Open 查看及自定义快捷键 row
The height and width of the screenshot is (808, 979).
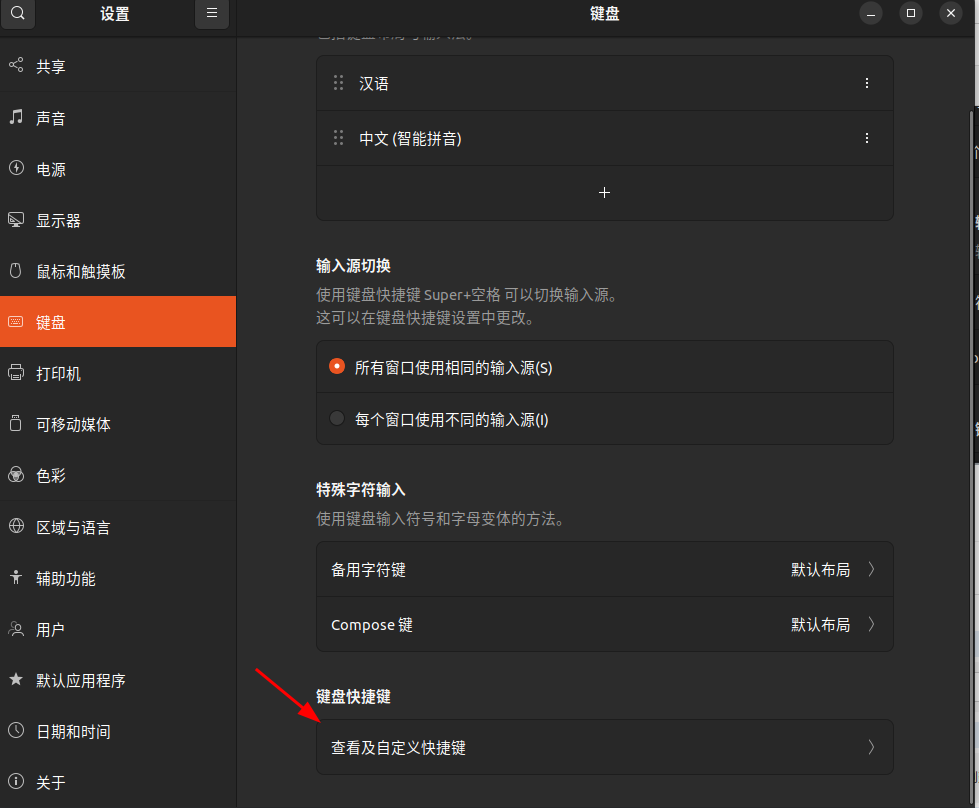pos(604,747)
